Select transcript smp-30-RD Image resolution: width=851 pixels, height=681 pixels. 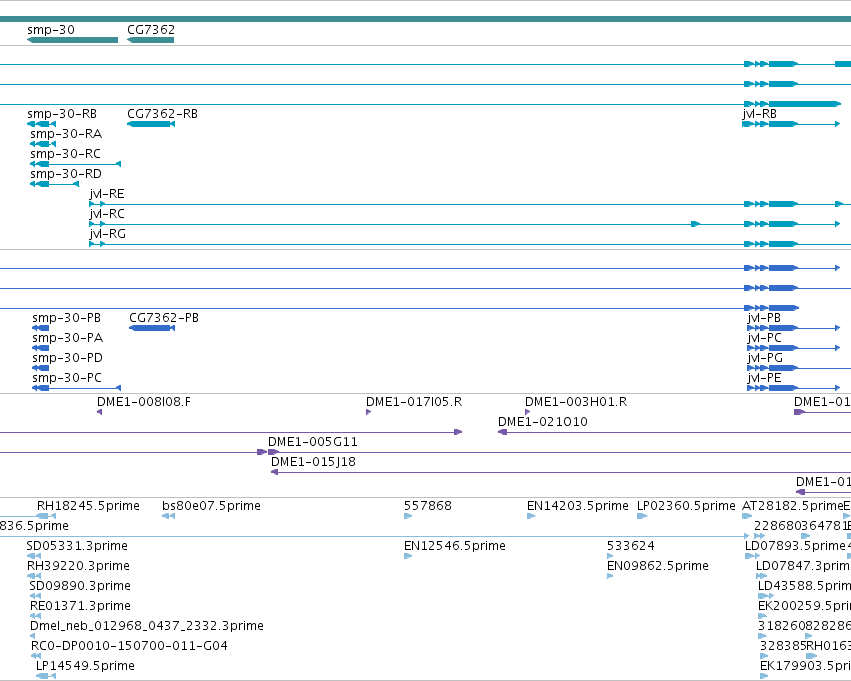pos(54,184)
